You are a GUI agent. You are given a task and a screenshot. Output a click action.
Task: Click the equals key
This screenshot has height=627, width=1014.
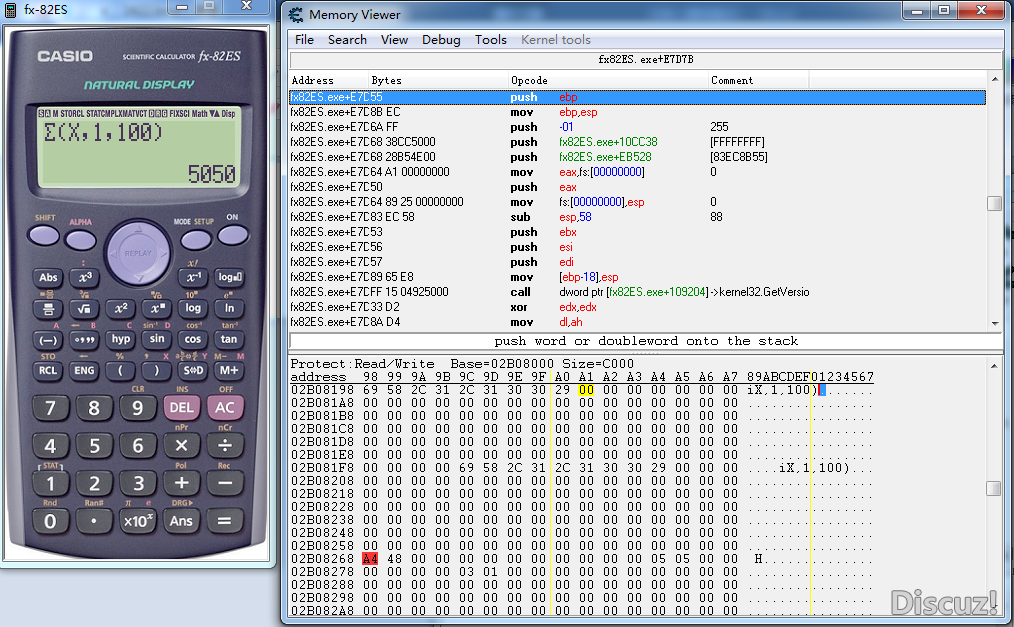point(224,521)
